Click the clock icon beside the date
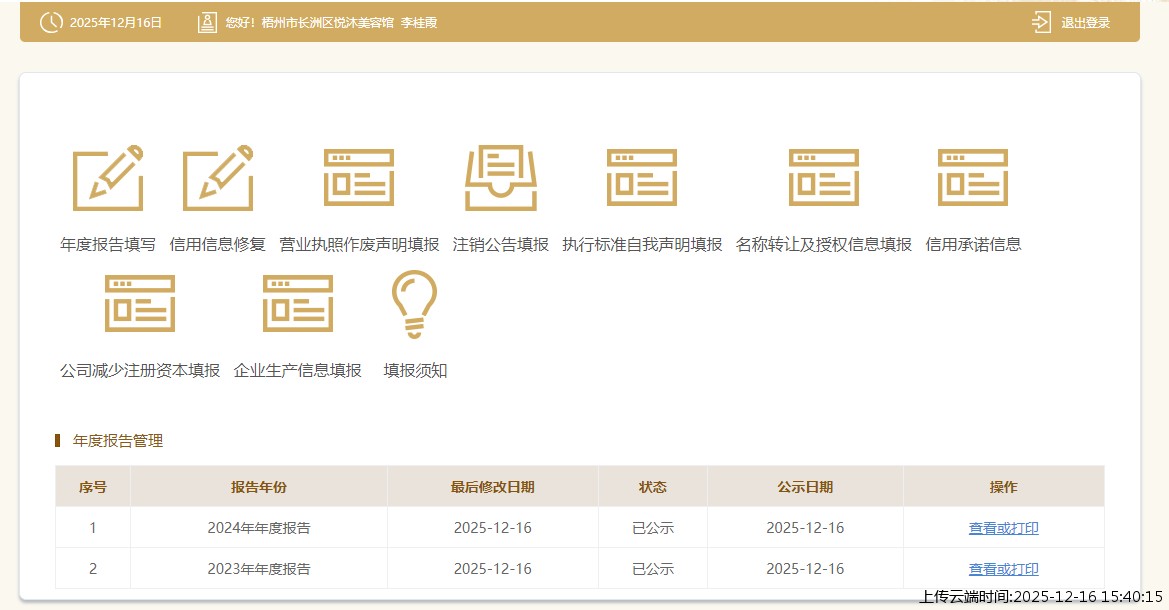The image size is (1169, 610). tap(51, 22)
